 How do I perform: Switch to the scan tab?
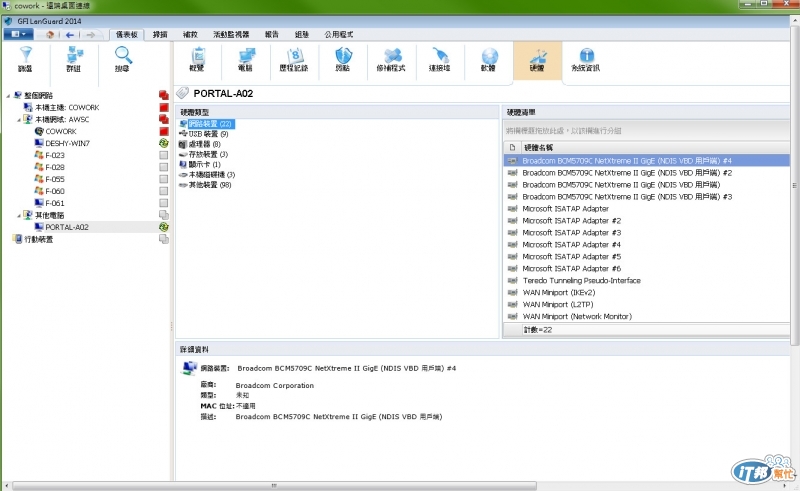click(160, 34)
